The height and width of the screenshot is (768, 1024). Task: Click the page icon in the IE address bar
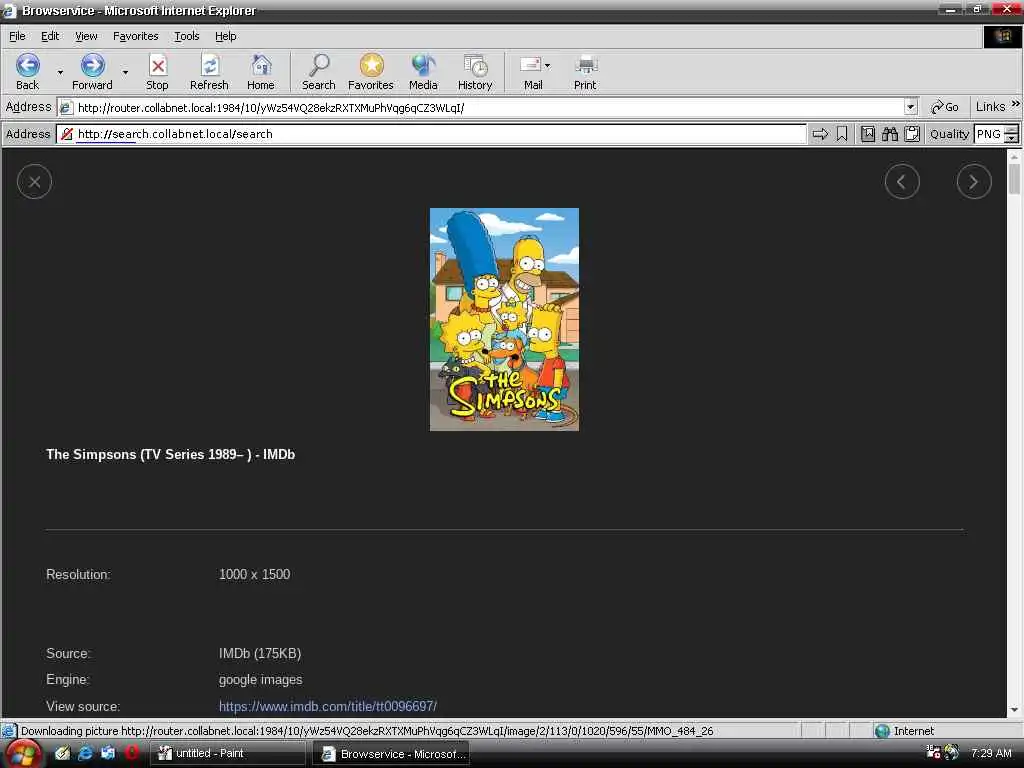pyautogui.click(x=66, y=107)
